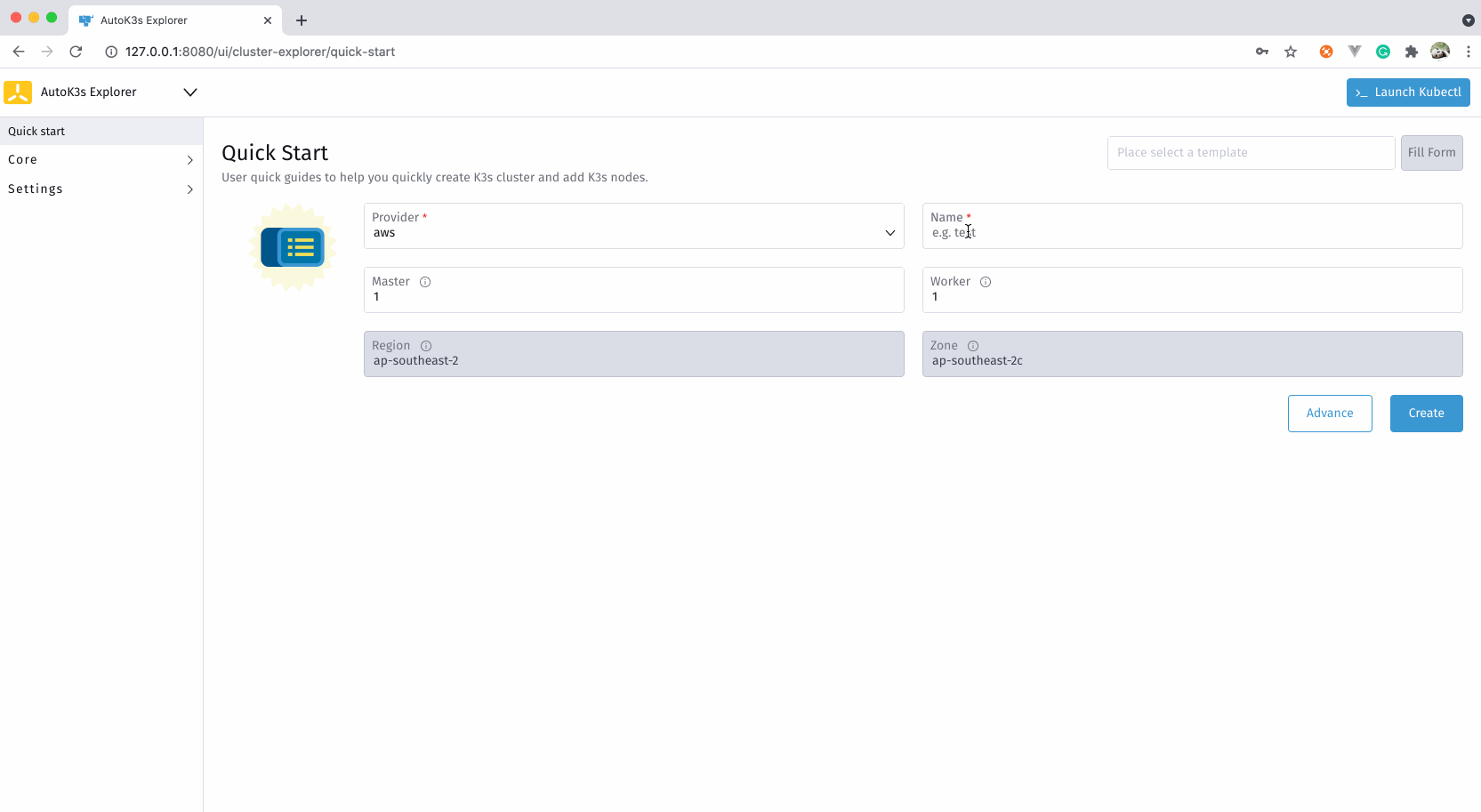This screenshot has height=812, width=1481.
Task: Click the Zone field ap-southeast-2c
Action: pos(1192,354)
